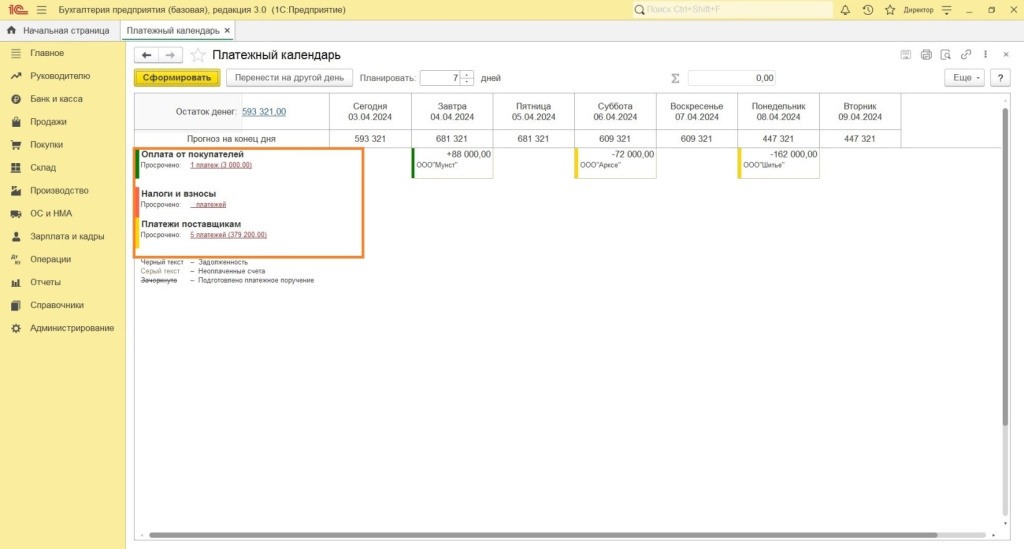This screenshot has height=549, width=1024.
Task: Open the 593 321,00 cash balance link
Action: coord(264,112)
